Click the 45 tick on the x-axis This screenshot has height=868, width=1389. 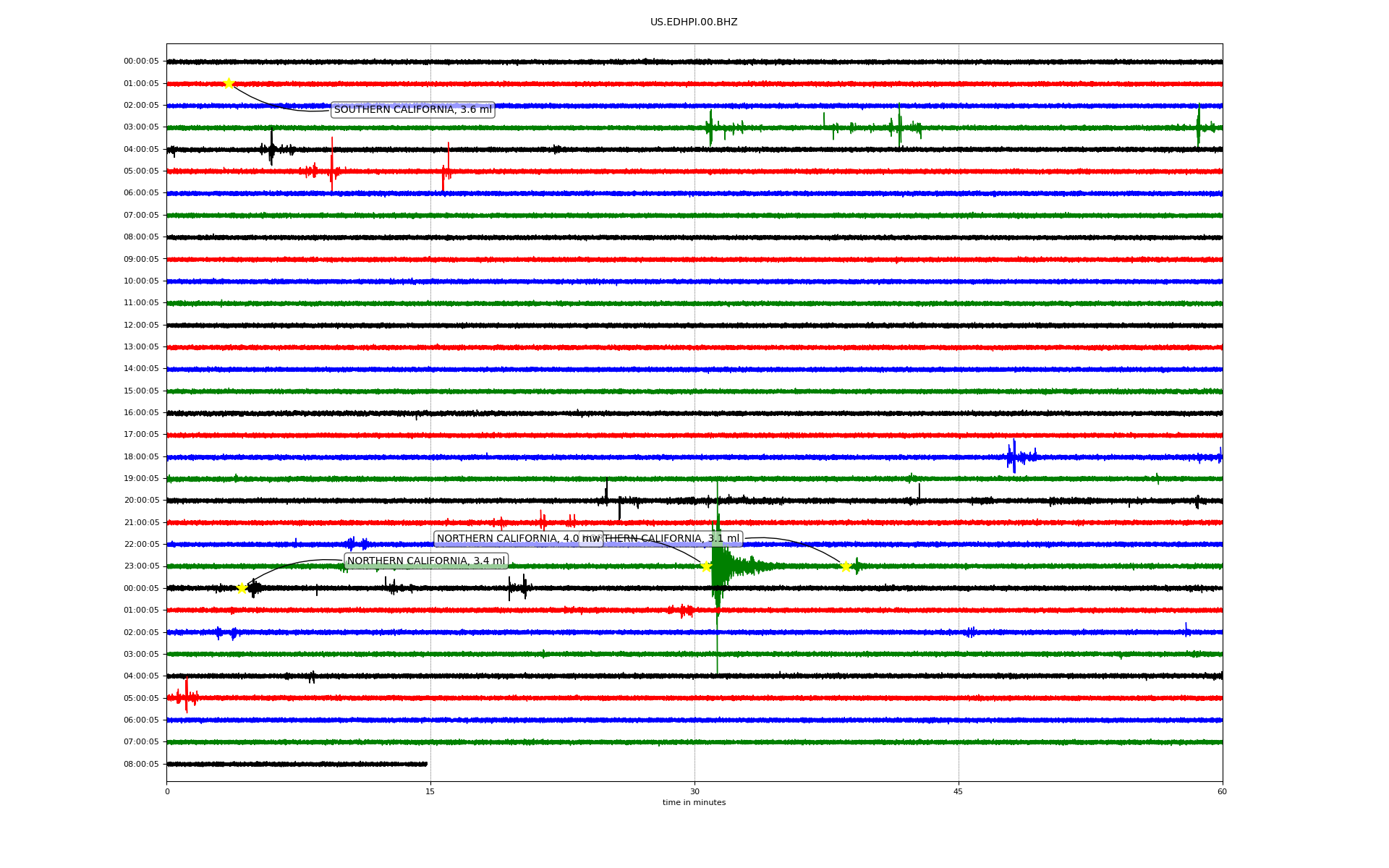click(959, 791)
